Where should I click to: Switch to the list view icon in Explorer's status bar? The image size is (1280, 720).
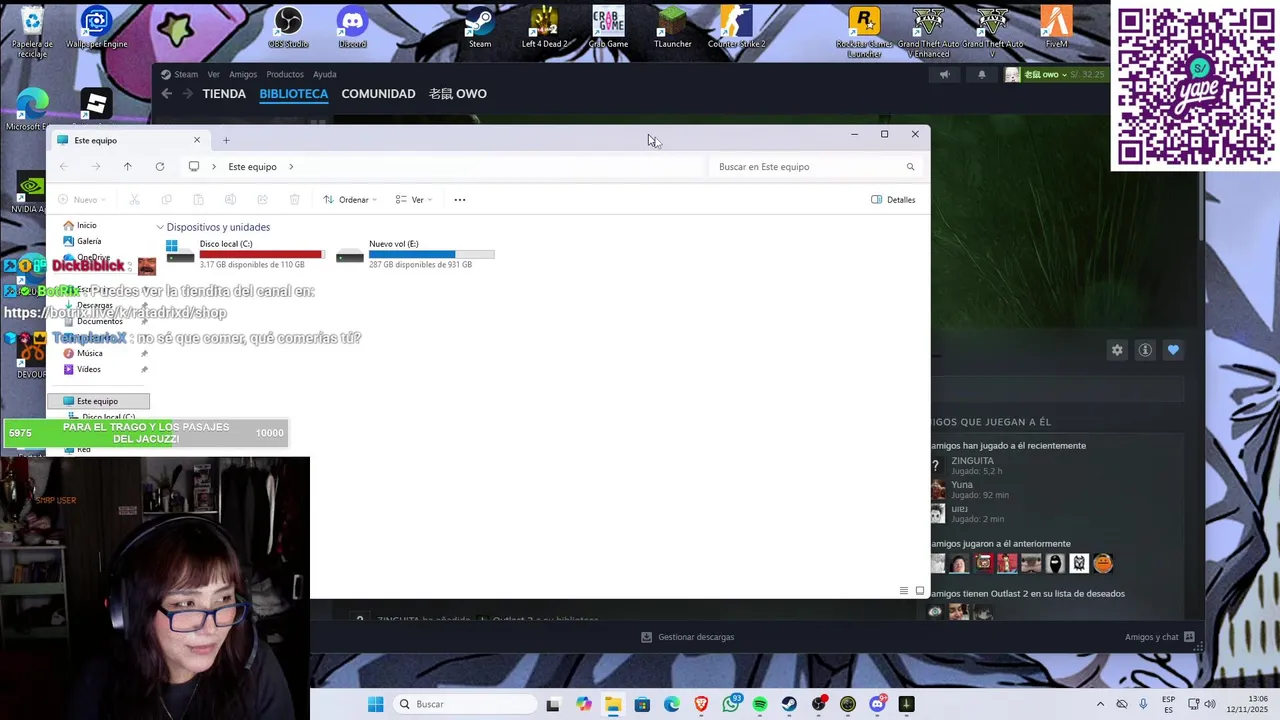[x=904, y=591]
